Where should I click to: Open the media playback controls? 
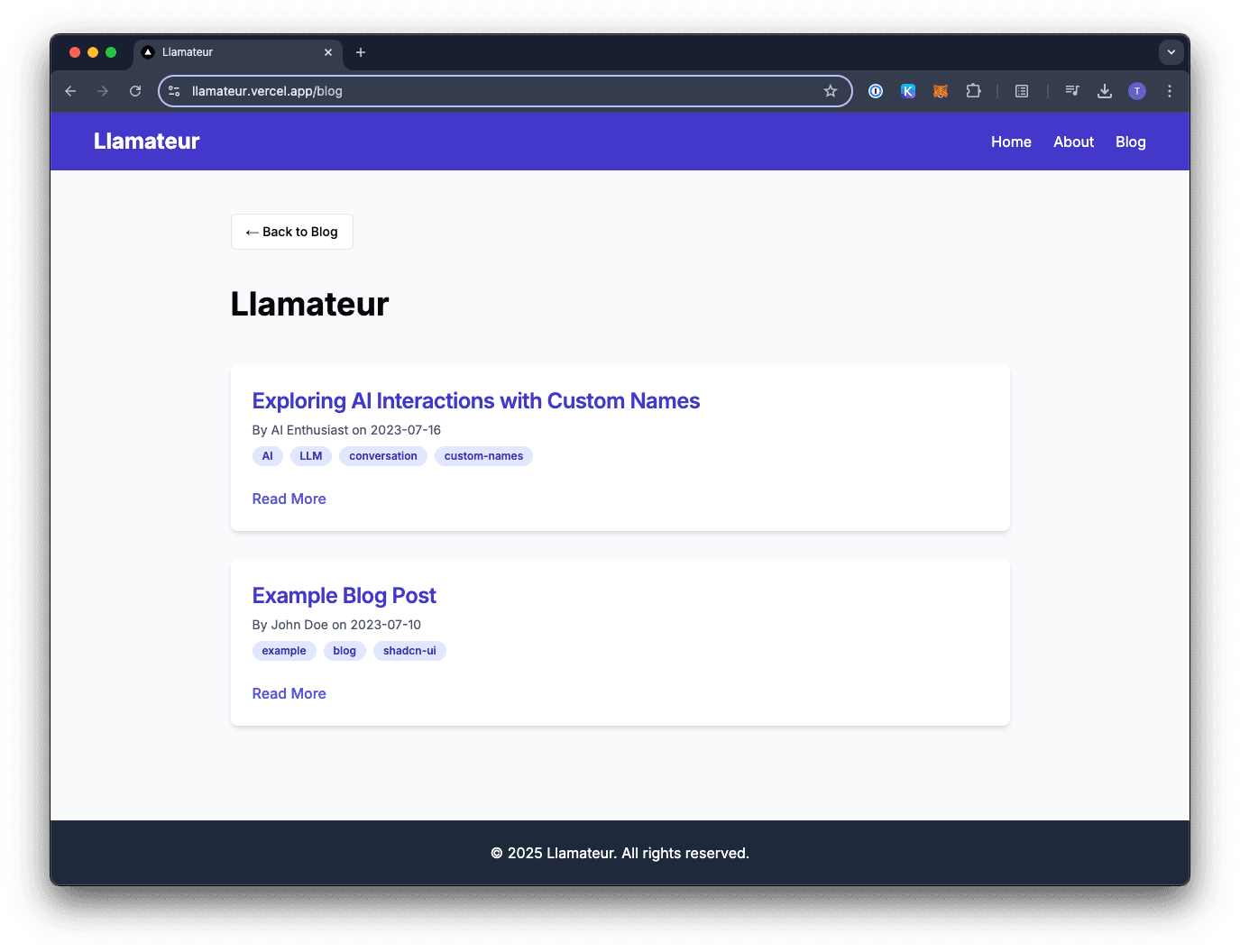tap(1072, 91)
